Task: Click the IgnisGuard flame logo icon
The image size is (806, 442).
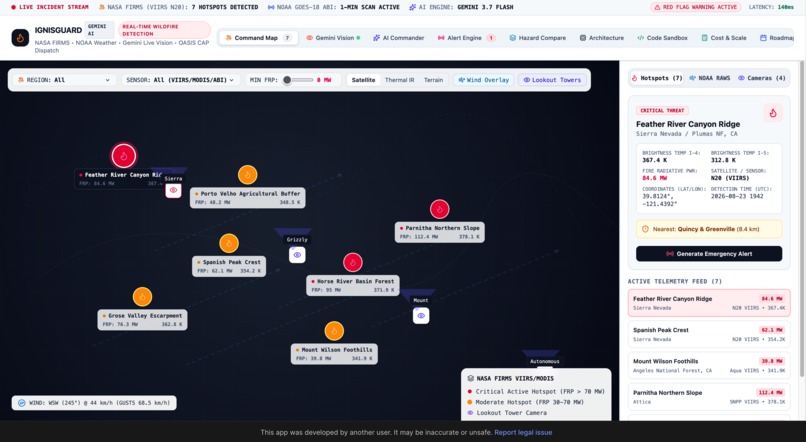Action: coord(20,38)
